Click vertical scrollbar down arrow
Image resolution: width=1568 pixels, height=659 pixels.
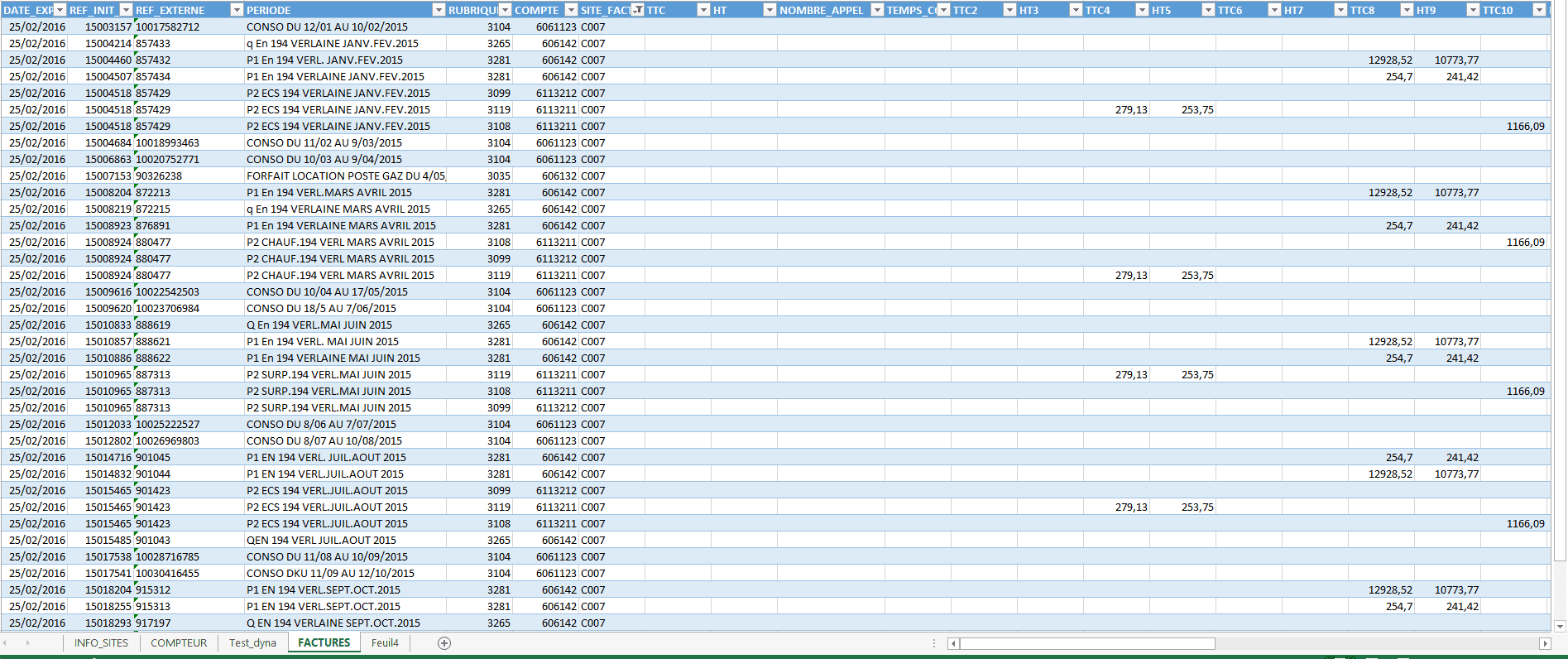click(x=1560, y=627)
